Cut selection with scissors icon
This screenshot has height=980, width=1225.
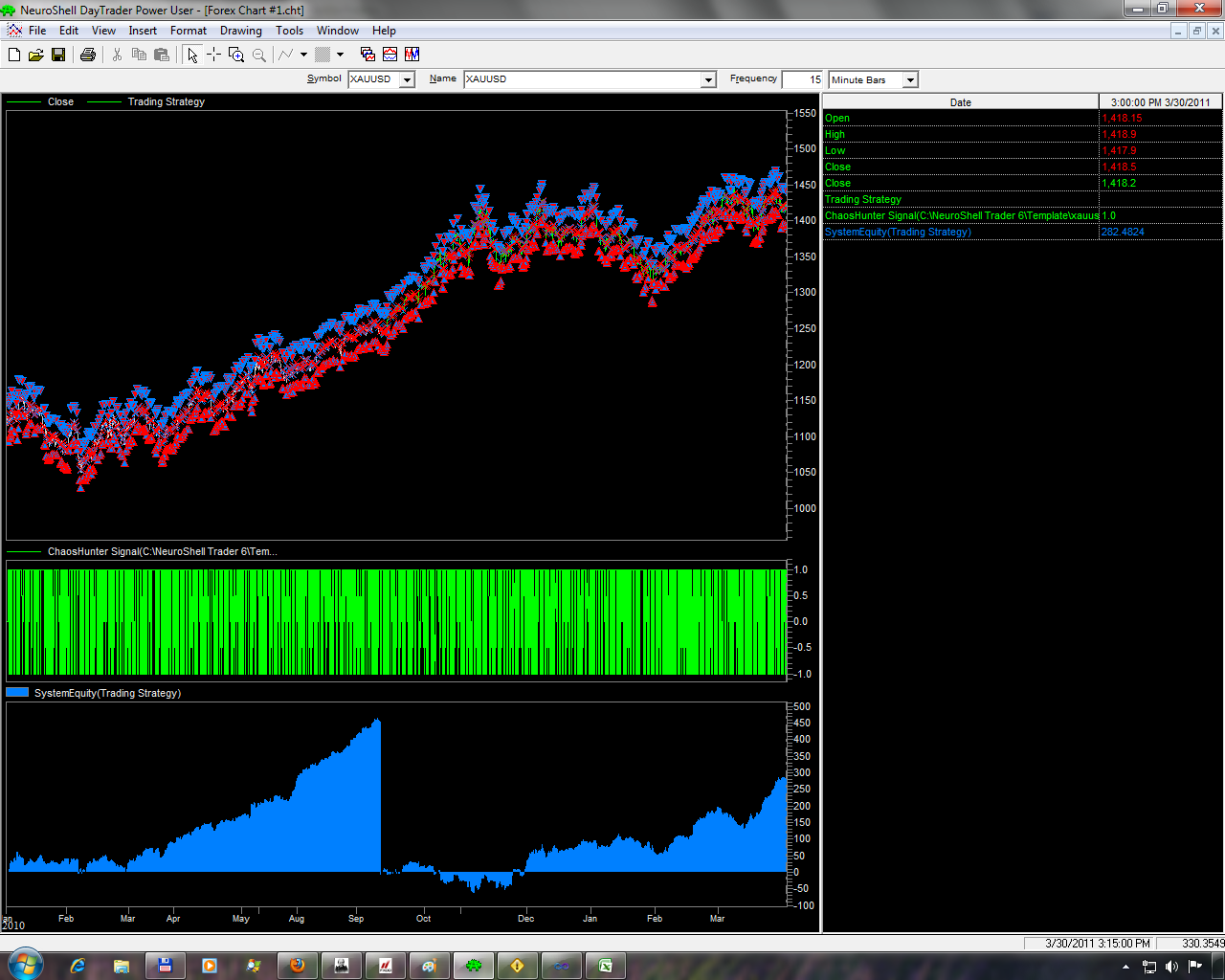coord(117,55)
